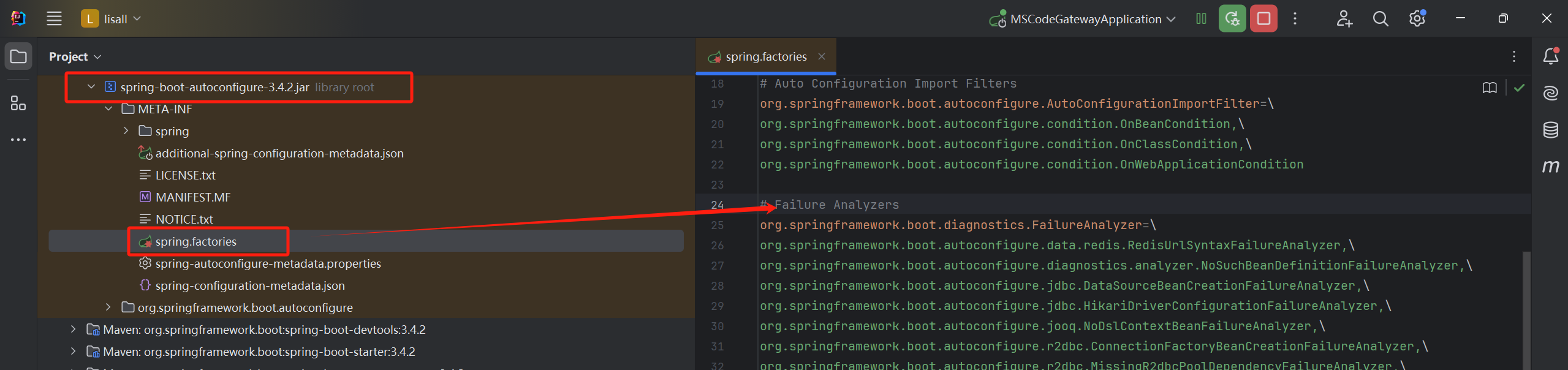The width and height of the screenshot is (1568, 370).
Task: Click the OnBeanCondition line
Action: [1002, 124]
